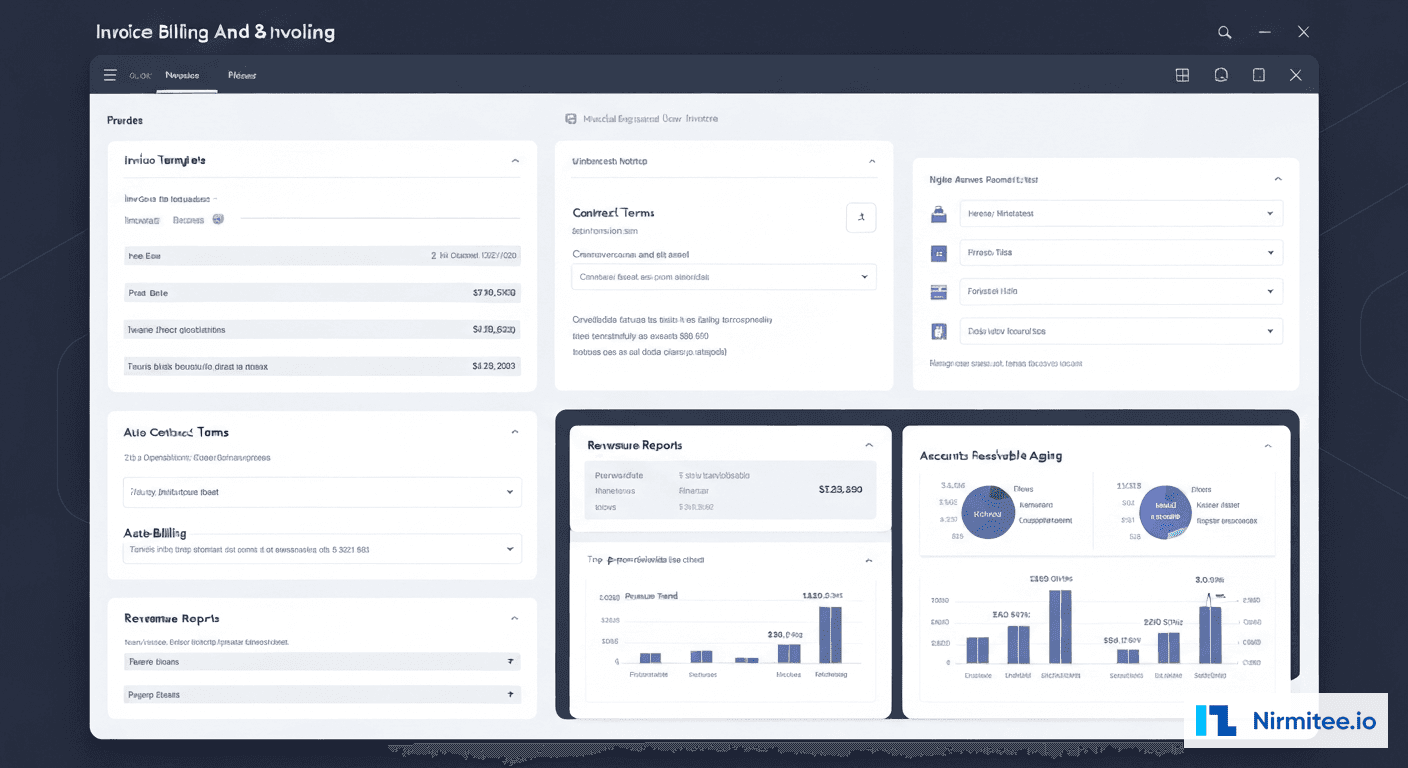Switch to the Plans tab
The image size is (1408, 768).
[x=241, y=74]
